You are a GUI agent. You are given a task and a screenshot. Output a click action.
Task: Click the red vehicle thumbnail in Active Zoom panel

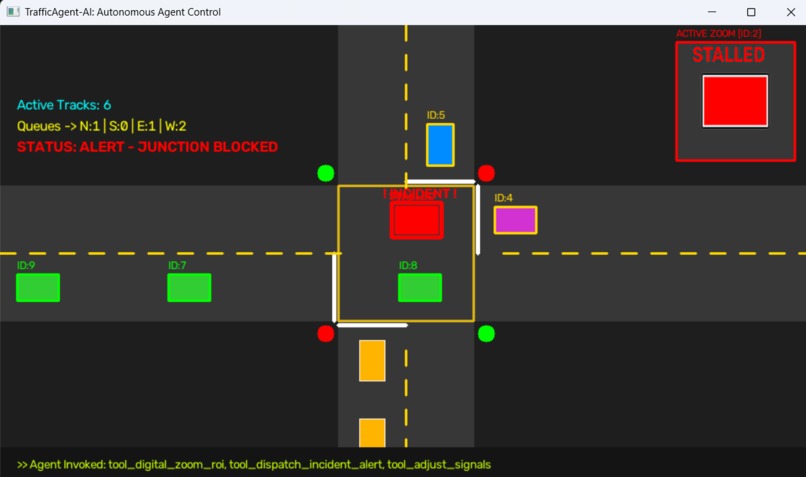735,101
